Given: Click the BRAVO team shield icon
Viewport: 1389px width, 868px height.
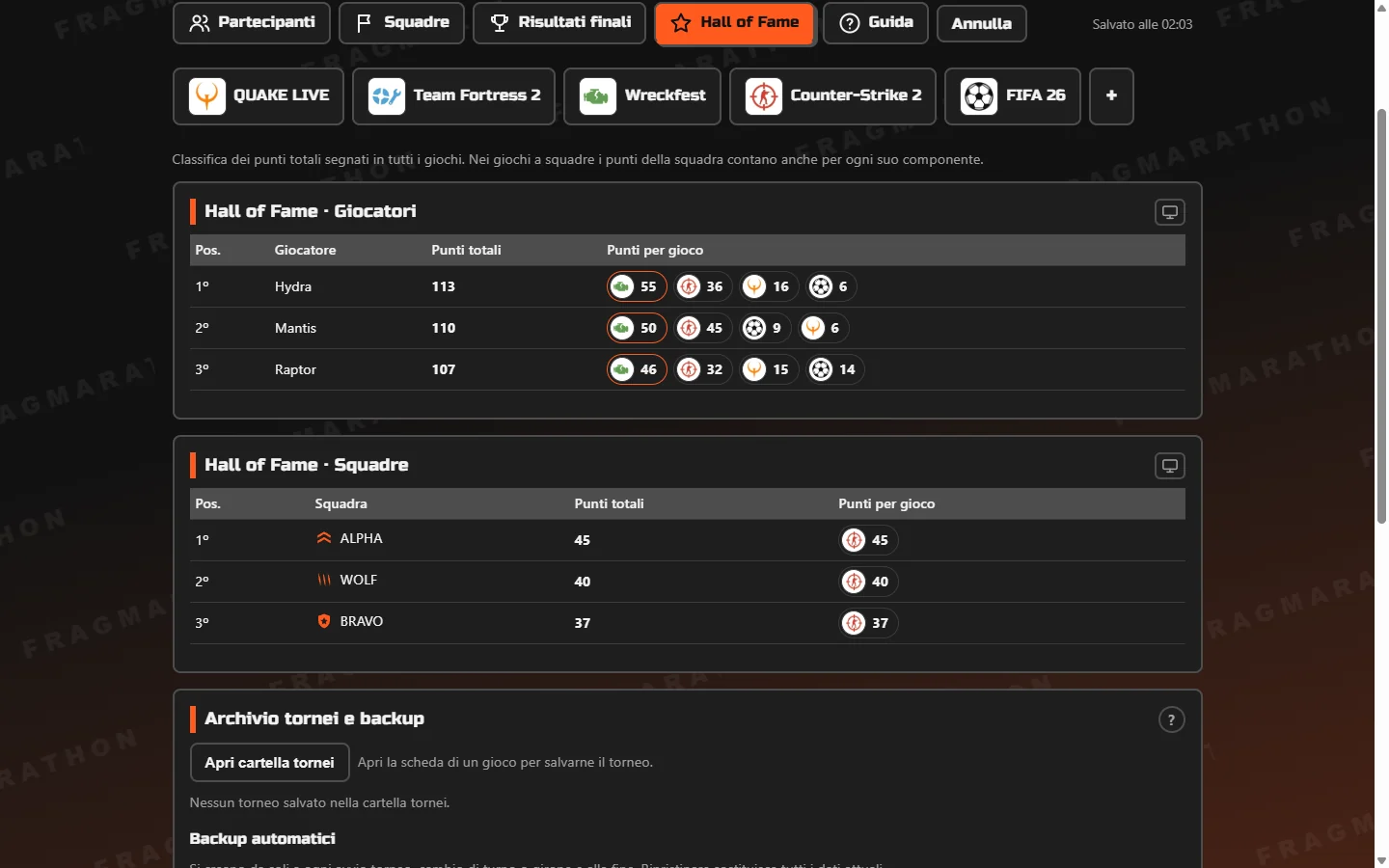Looking at the screenshot, I should pos(324,621).
